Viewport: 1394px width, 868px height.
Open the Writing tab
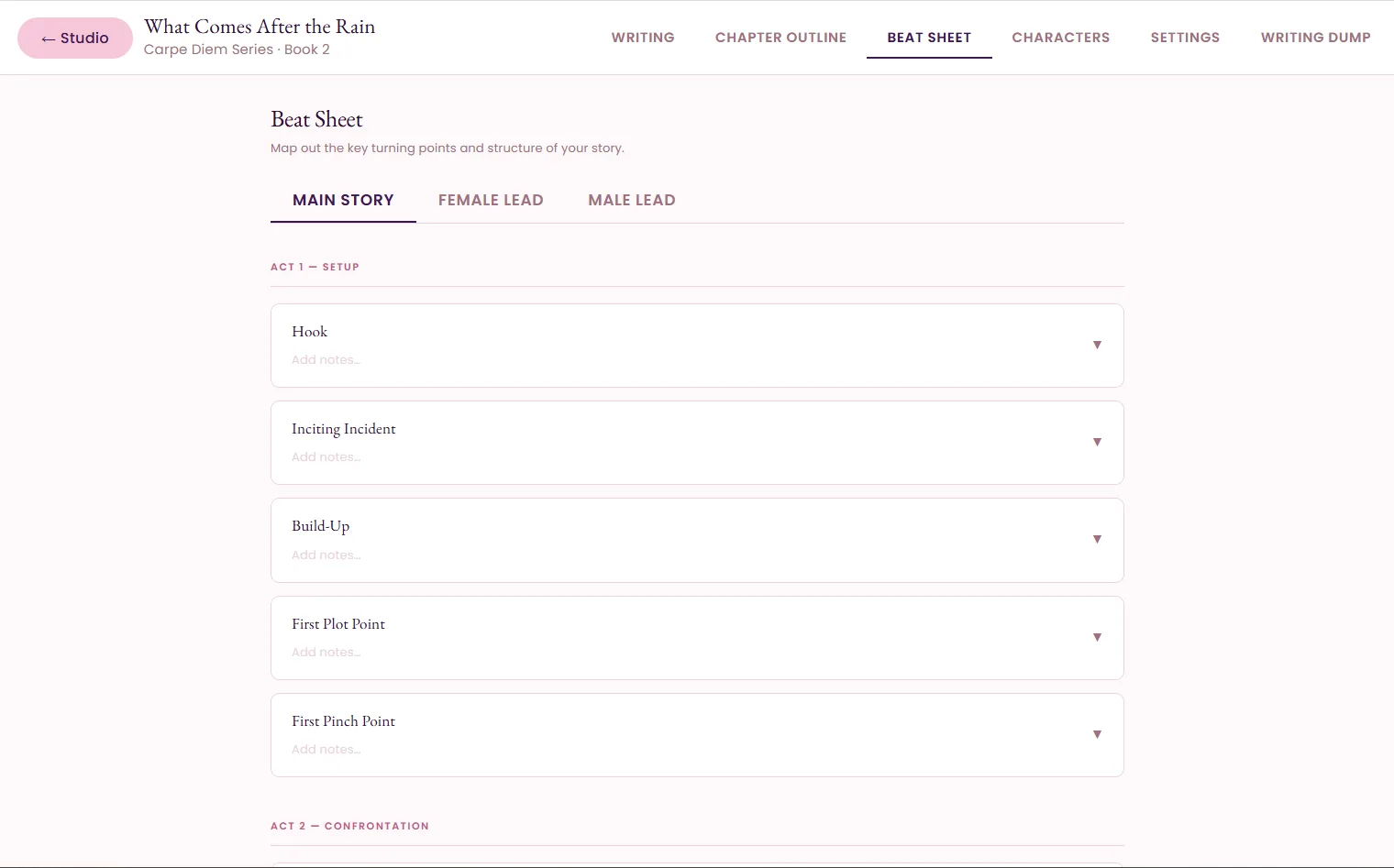tap(643, 38)
